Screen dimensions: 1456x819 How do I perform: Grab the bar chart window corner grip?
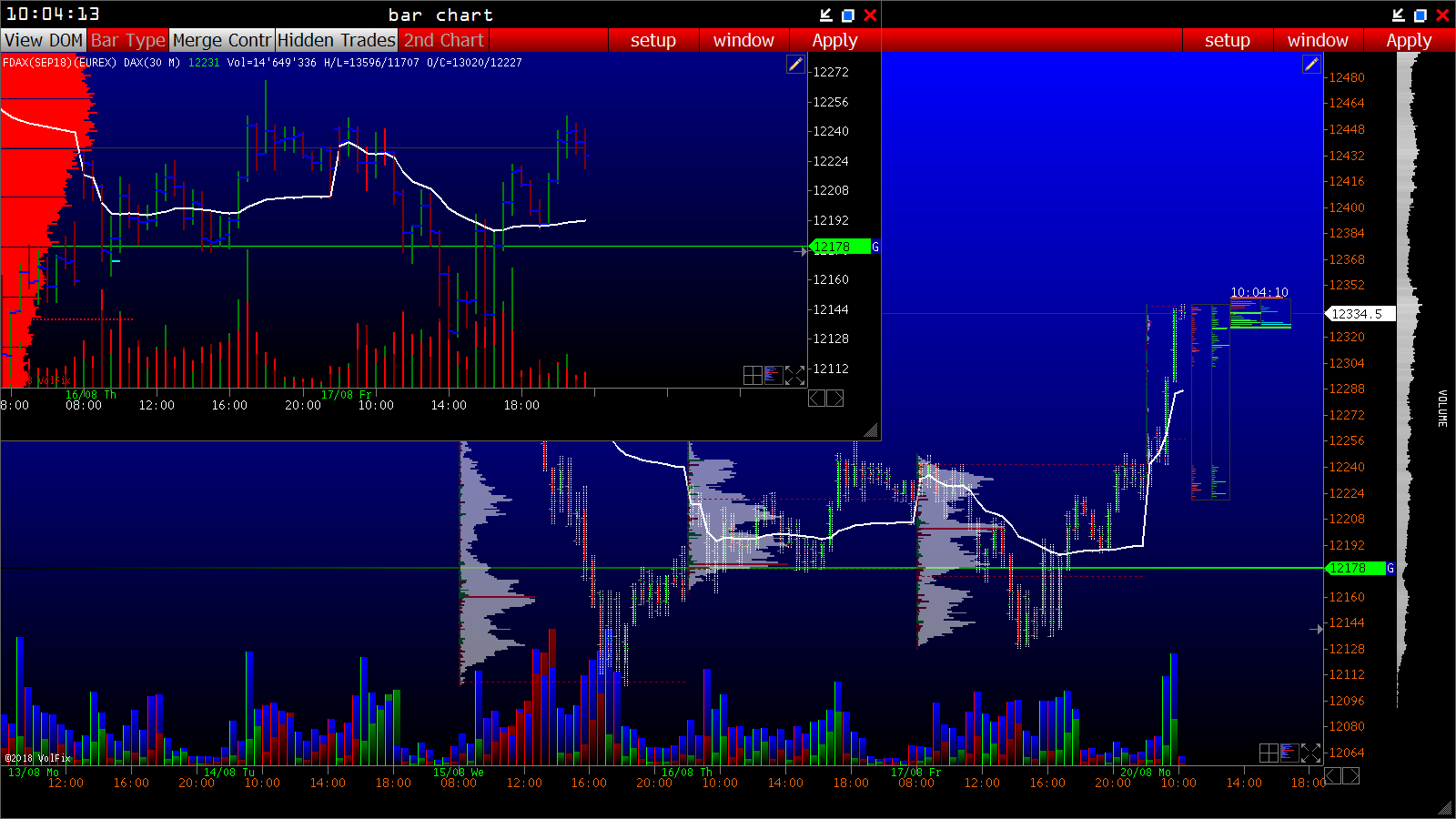(x=872, y=431)
